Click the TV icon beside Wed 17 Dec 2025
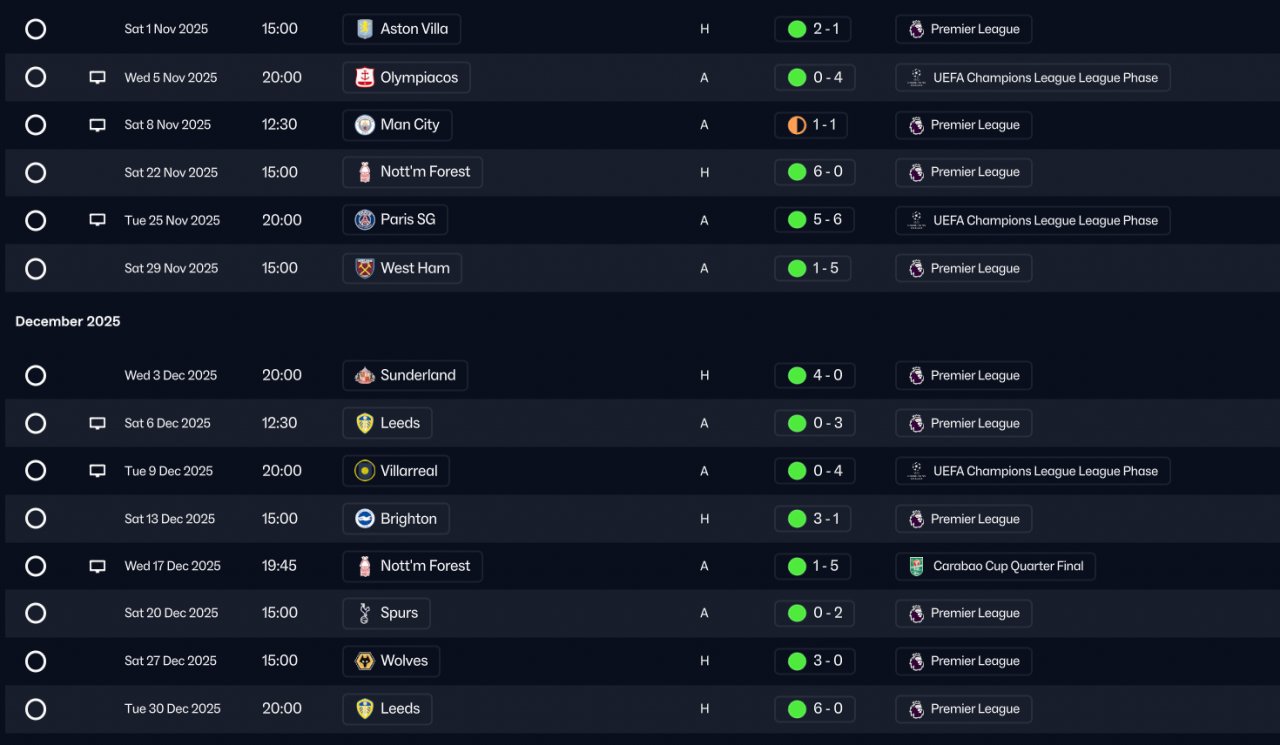The image size is (1280, 745). pyautogui.click(x=97, y=566)
